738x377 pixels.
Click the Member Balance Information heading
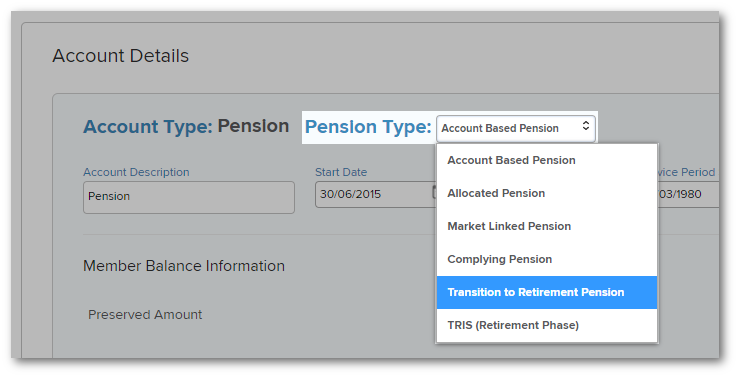tap(184, 266)
